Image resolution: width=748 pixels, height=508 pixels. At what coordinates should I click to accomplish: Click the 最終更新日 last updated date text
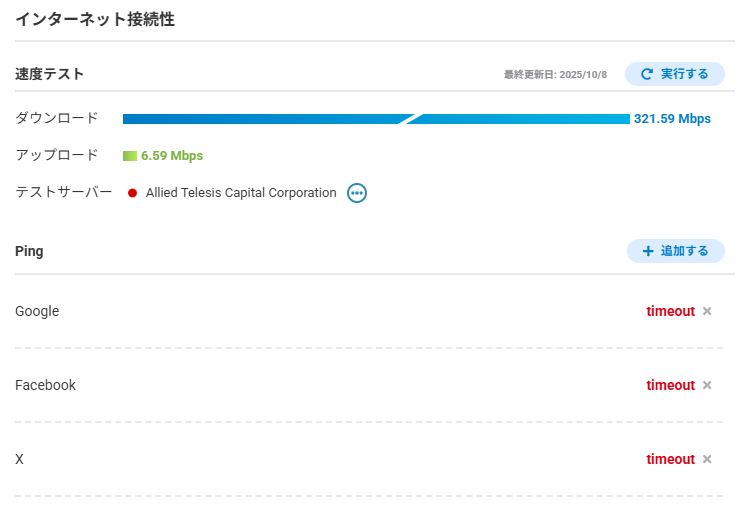(x=555, y=75)
